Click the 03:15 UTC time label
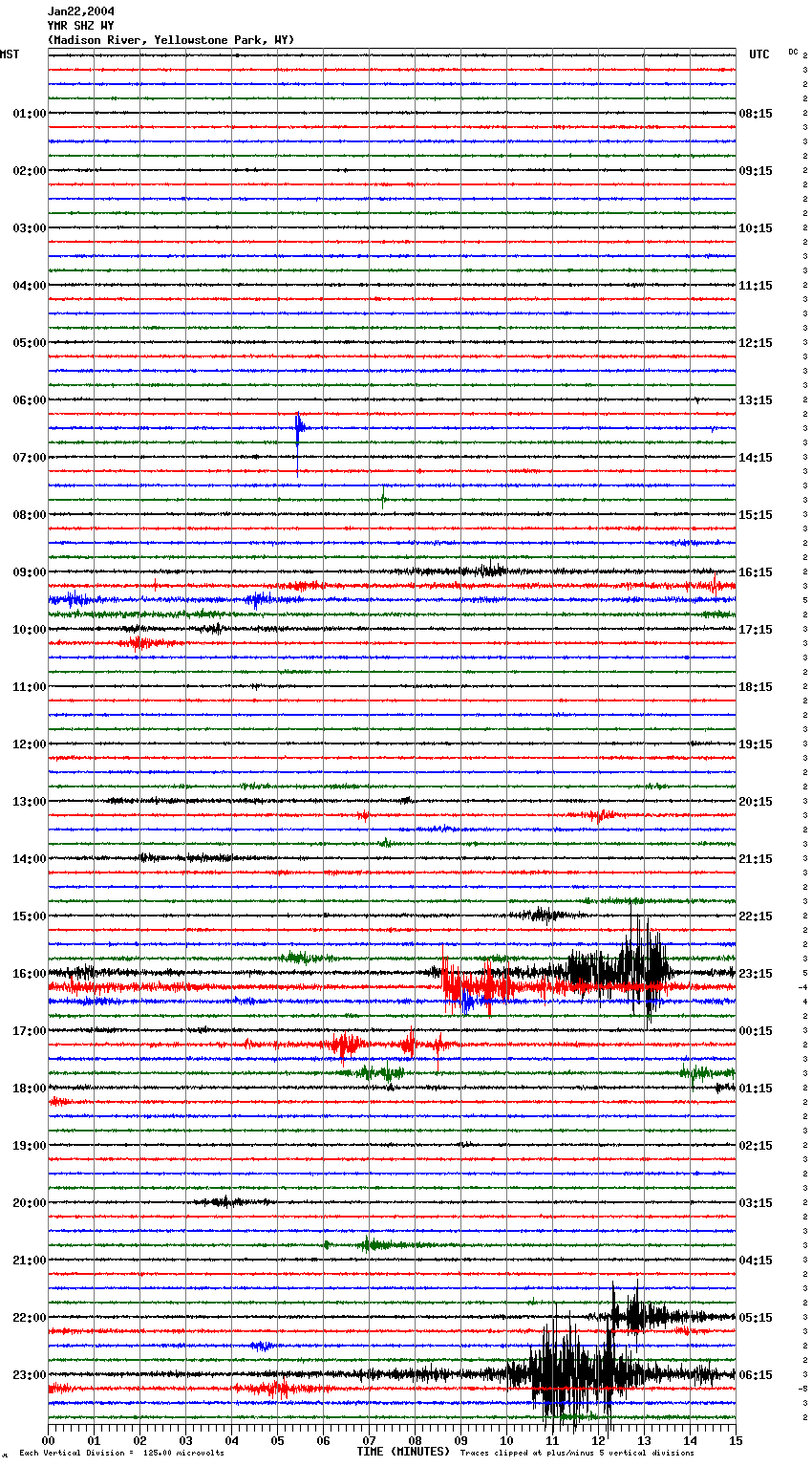The width and height of the screenshot is (812, 1466). click(x=756, y=1203)
